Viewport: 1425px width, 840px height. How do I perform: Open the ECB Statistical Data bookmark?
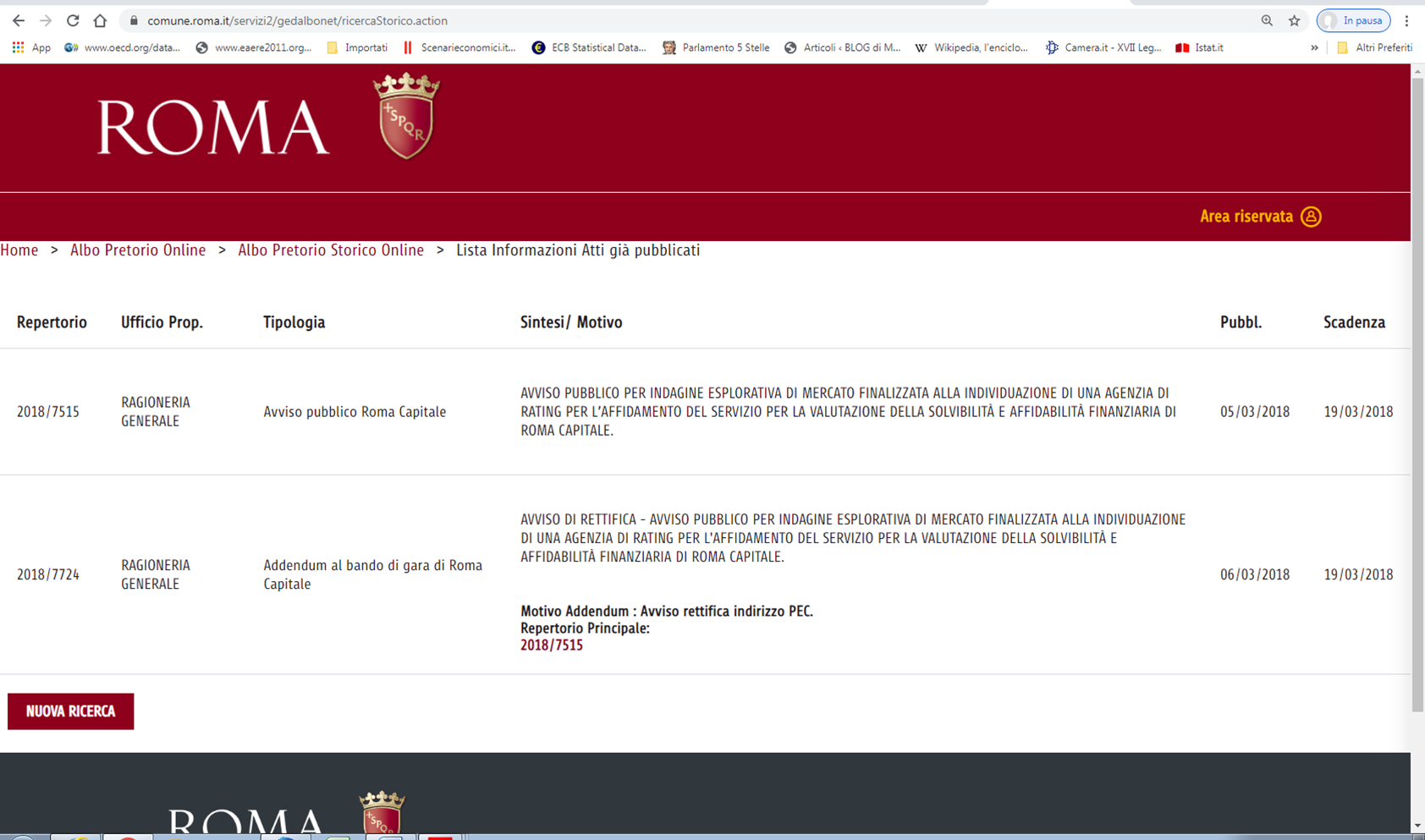coord(589,47)
